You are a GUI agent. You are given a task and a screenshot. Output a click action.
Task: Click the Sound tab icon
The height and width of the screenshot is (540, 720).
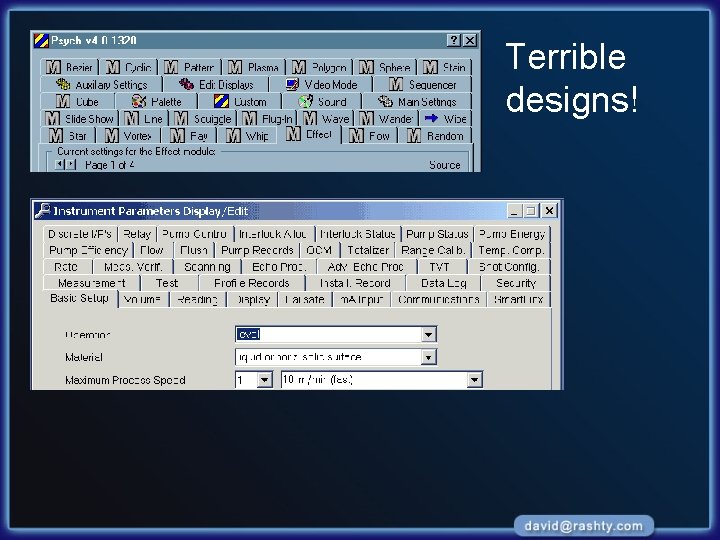305,101
